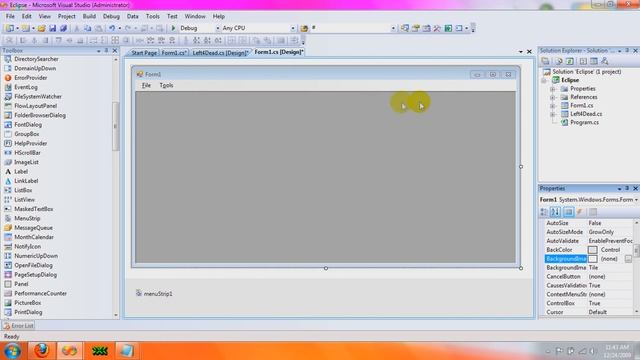Click the find text input field
This screenshot has width=640, height=360.
350,28
